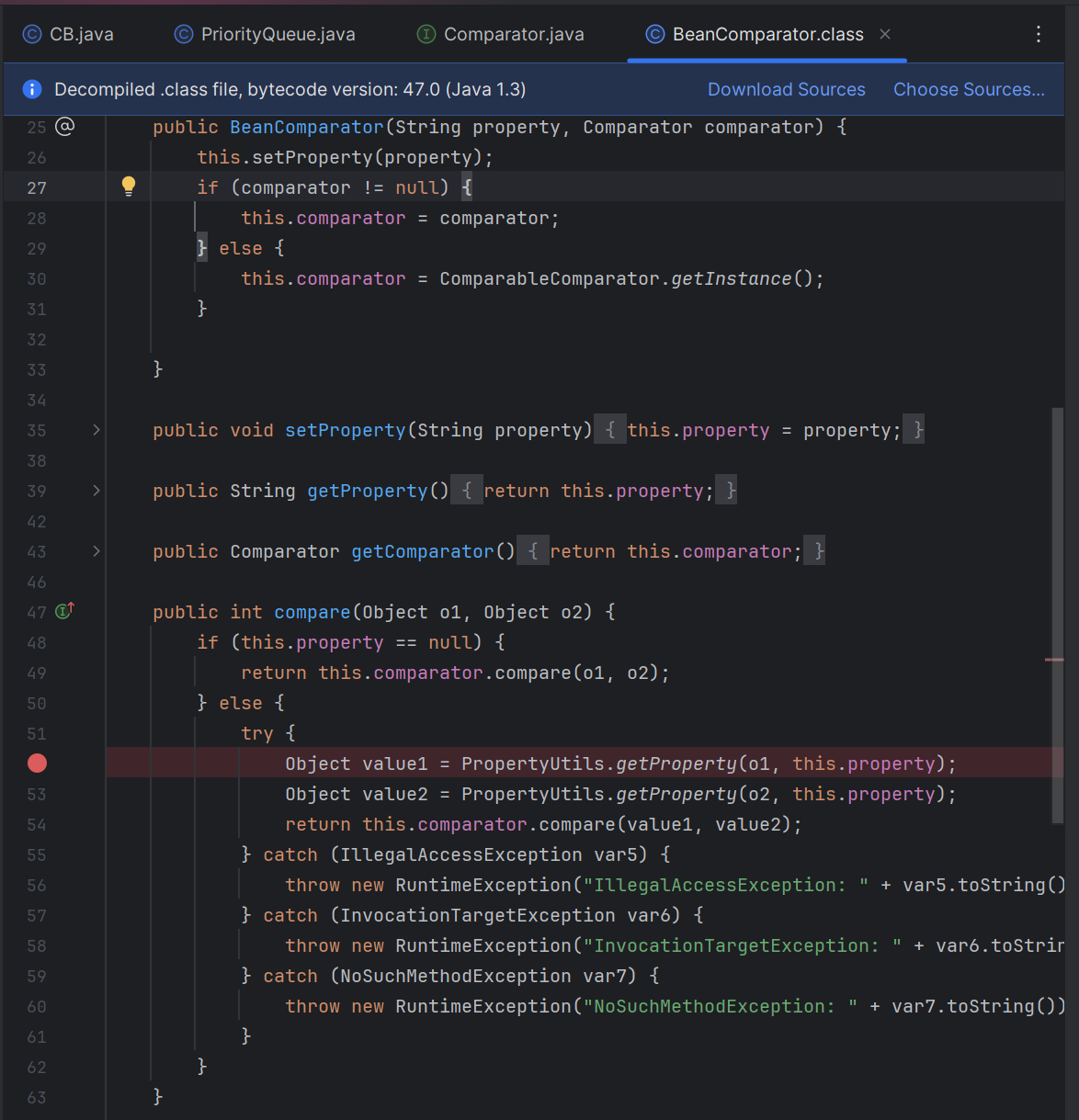The image size is (1079, 1120).
Task: Switch to the Comparator.java tab
Action: point(501,34)
